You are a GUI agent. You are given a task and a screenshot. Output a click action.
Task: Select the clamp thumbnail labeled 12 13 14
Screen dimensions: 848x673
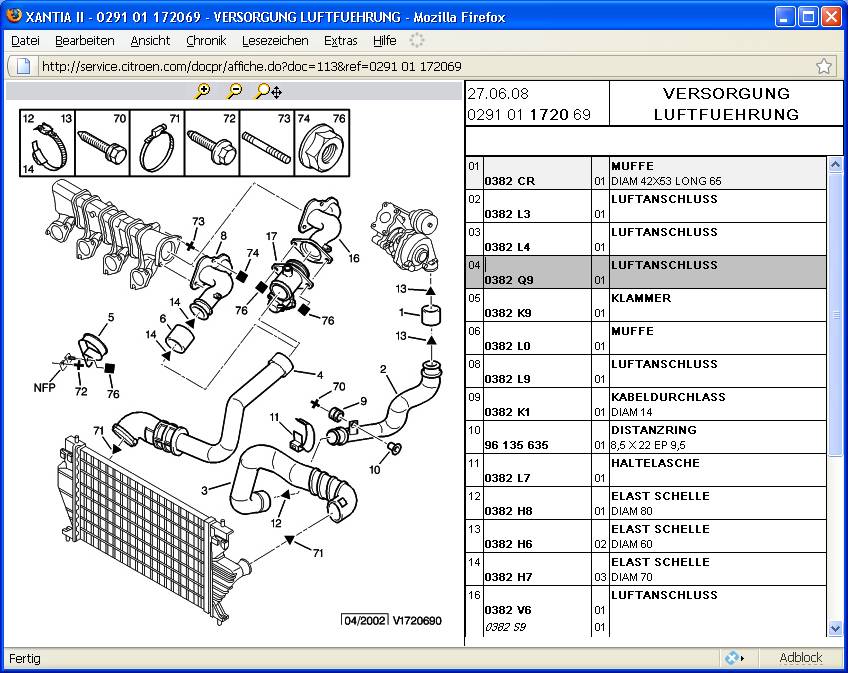[48, 143]
